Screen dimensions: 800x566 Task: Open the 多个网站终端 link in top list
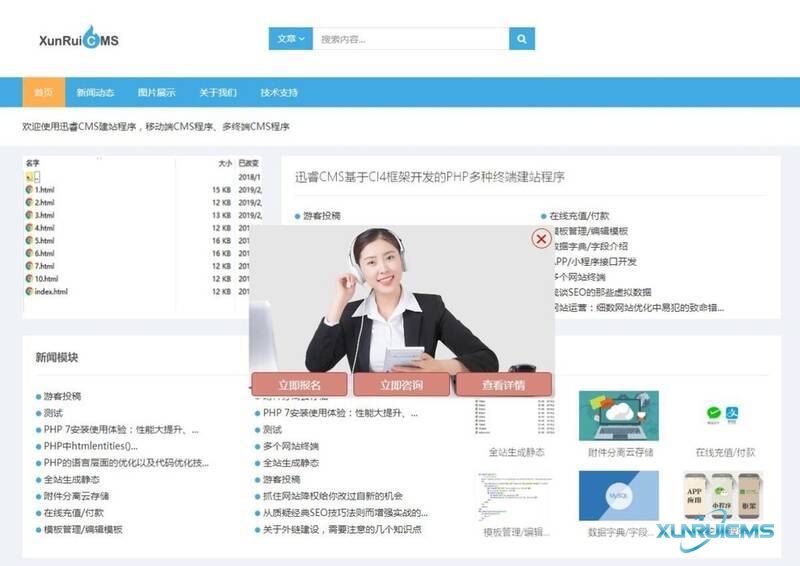pos(580,277)
